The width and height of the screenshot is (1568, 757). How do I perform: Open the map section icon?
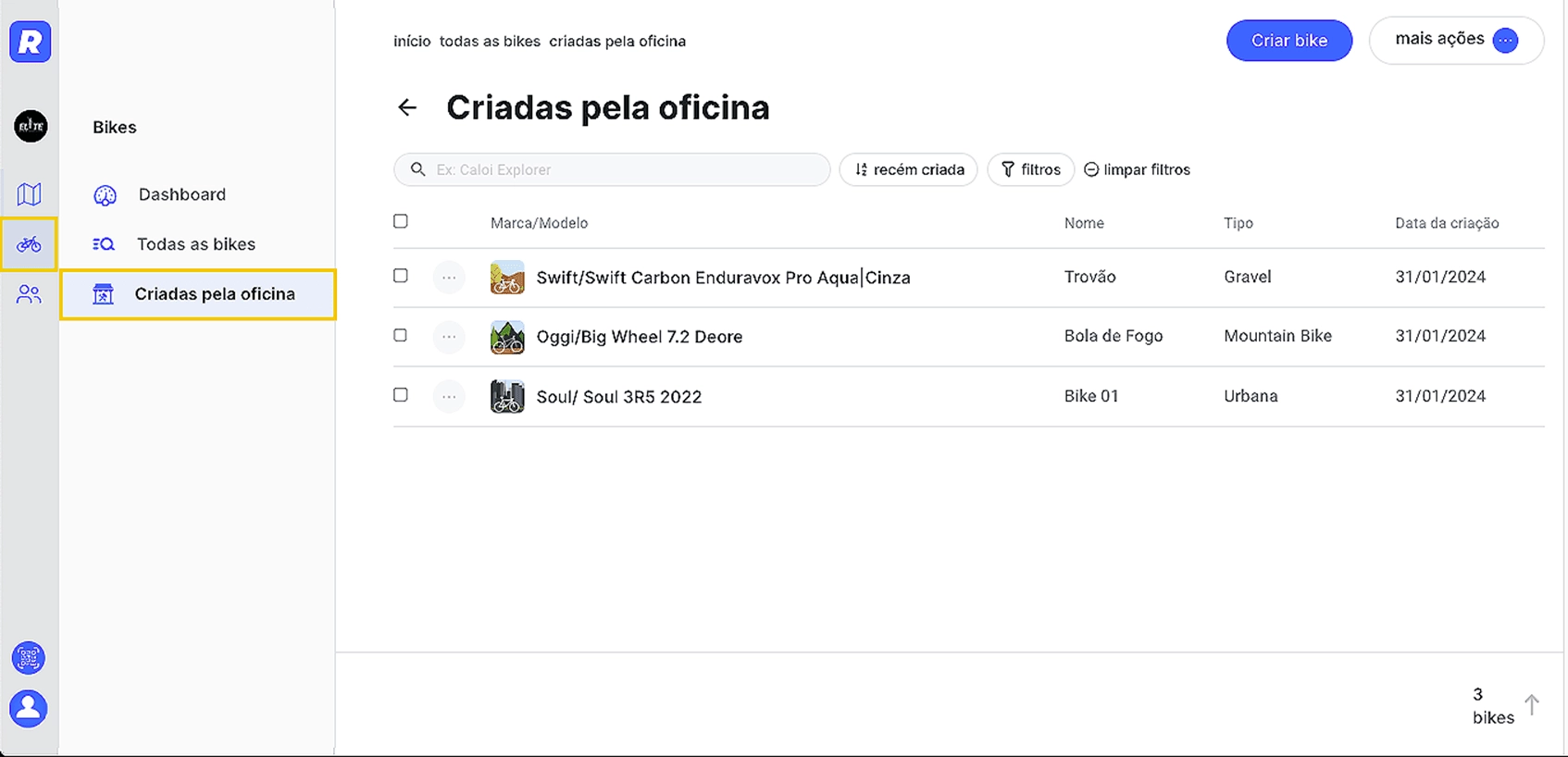click(30, 194)
